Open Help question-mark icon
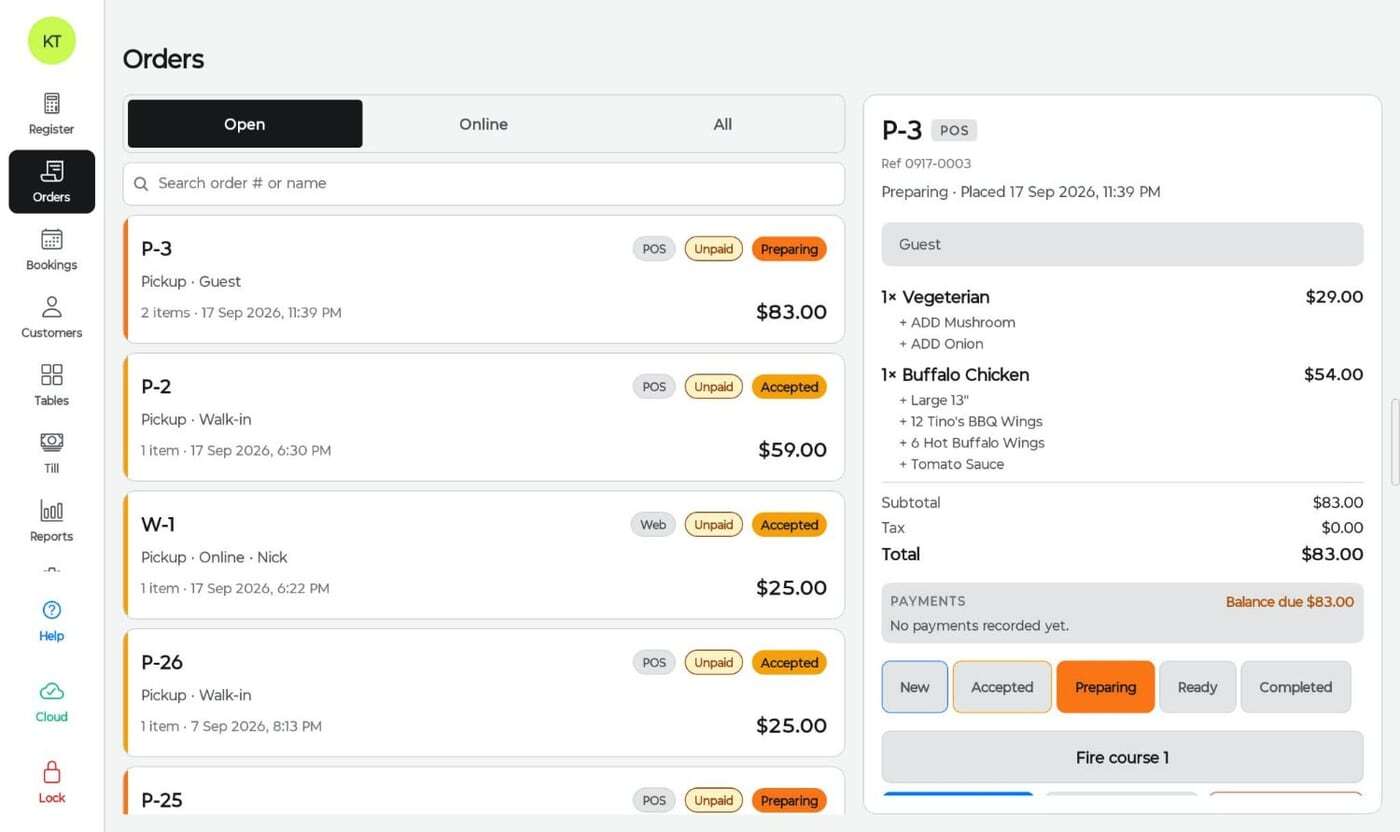This screenshot has height=832, width=1400. coord(52,610)
